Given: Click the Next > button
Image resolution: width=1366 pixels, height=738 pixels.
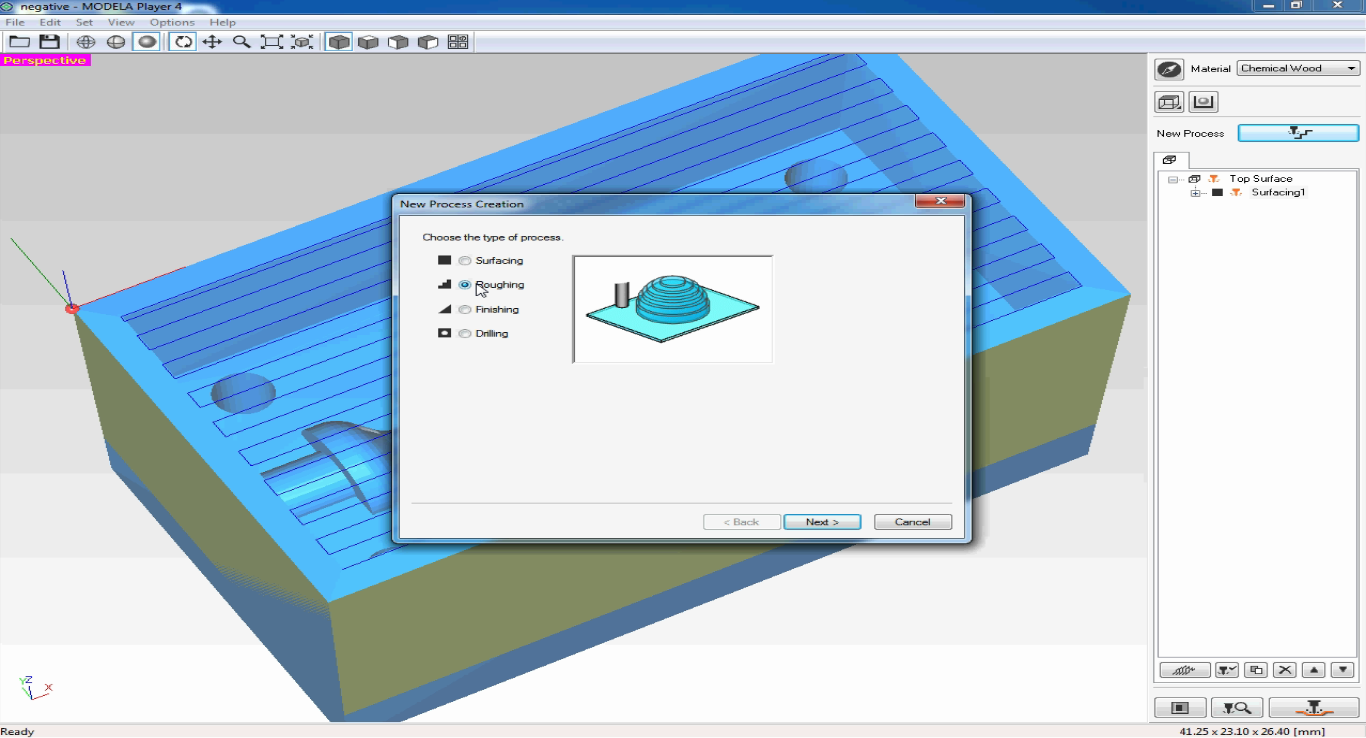Looking at the screenshot, I should pyautogui.click(x=822, y=522).
